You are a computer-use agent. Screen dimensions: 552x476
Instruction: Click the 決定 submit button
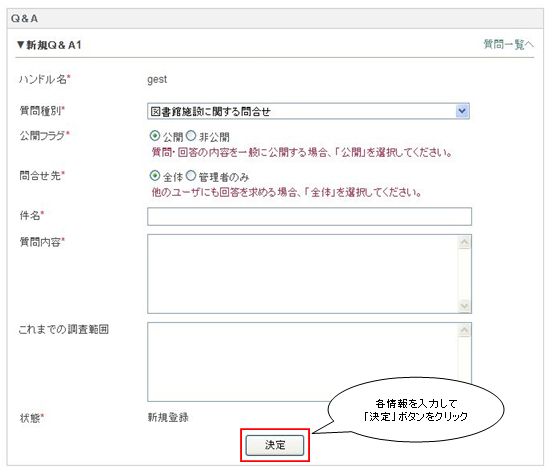tap(275, 445)
